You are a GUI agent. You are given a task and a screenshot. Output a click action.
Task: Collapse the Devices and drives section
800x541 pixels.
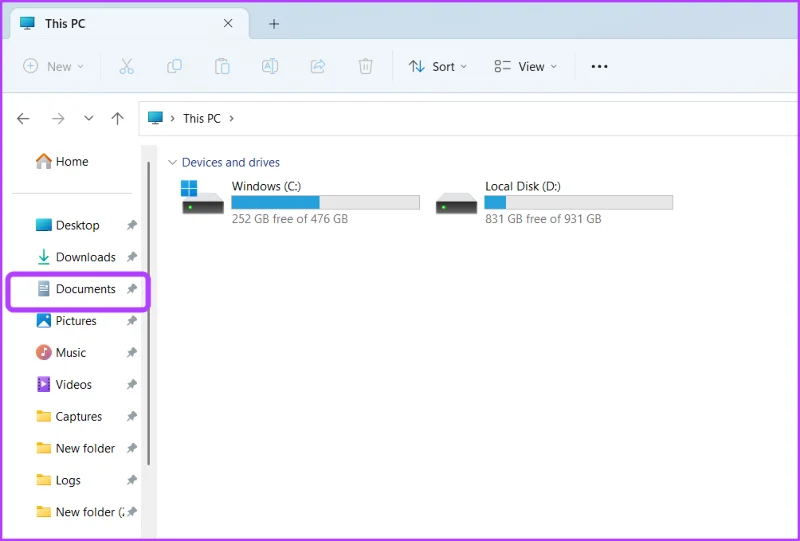pyautogui.click(x=172, y=162)
